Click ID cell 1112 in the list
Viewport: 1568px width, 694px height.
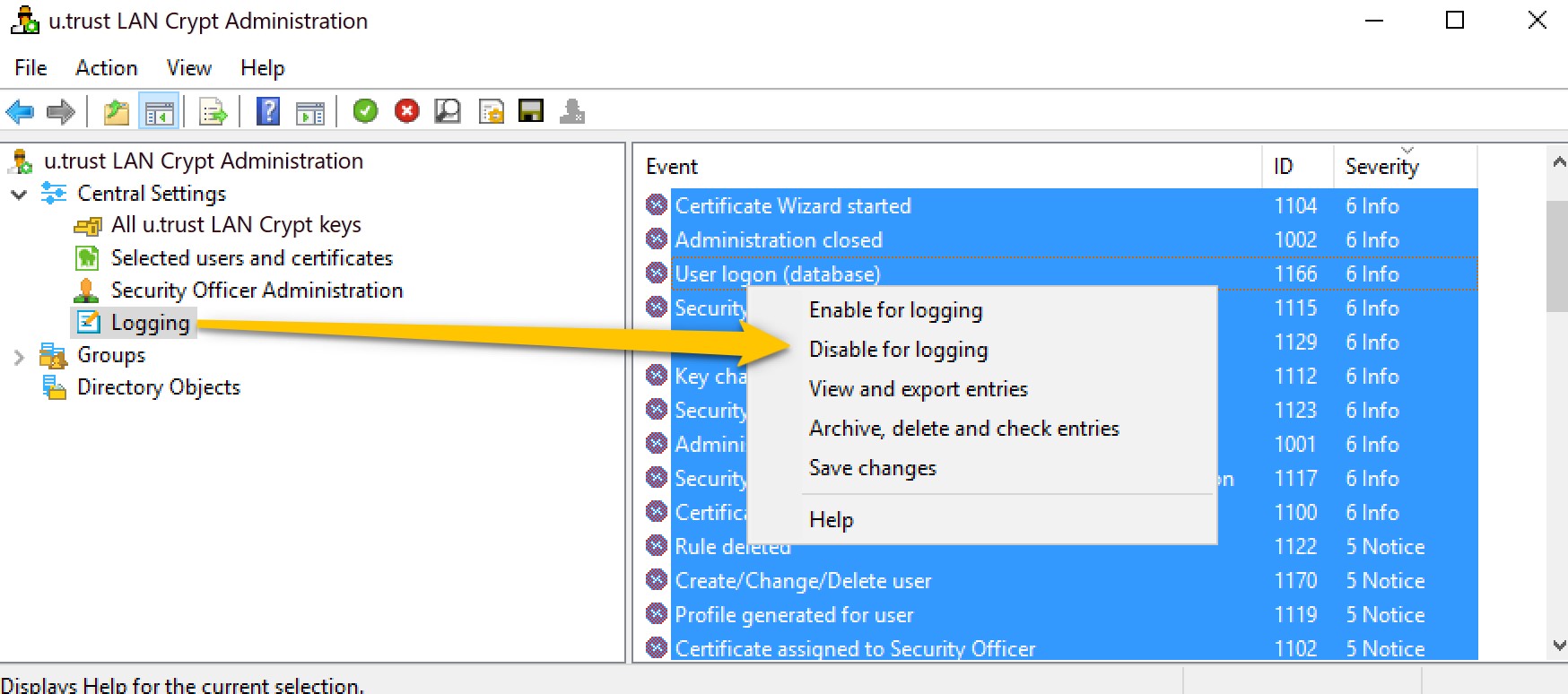pyautogui.click(x=1296, y=377)
